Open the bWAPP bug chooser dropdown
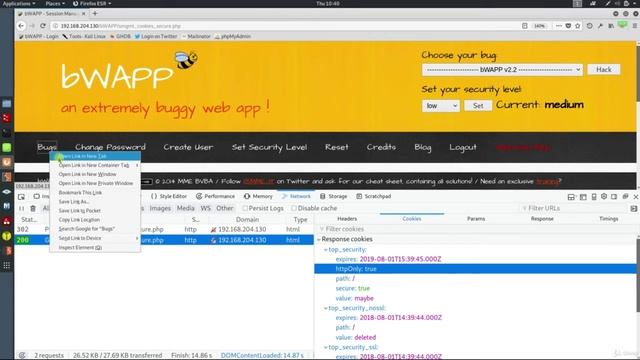 point(502,70)
